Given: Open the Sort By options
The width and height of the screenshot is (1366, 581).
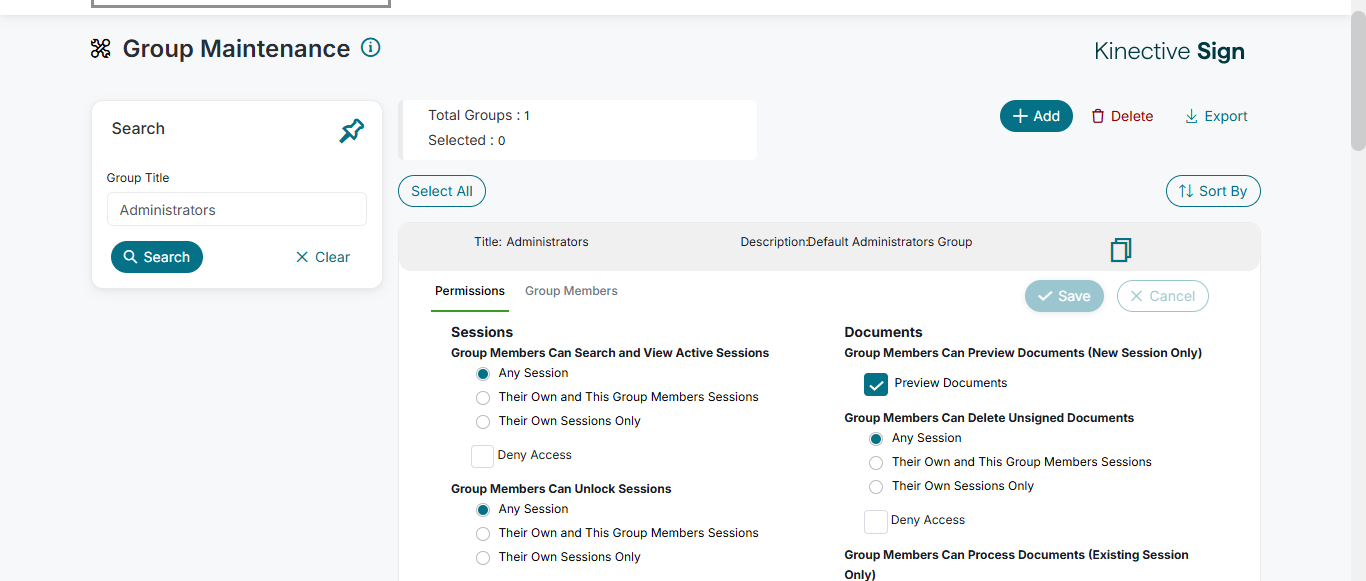Looking at the screenshot, I should 1213,191.
